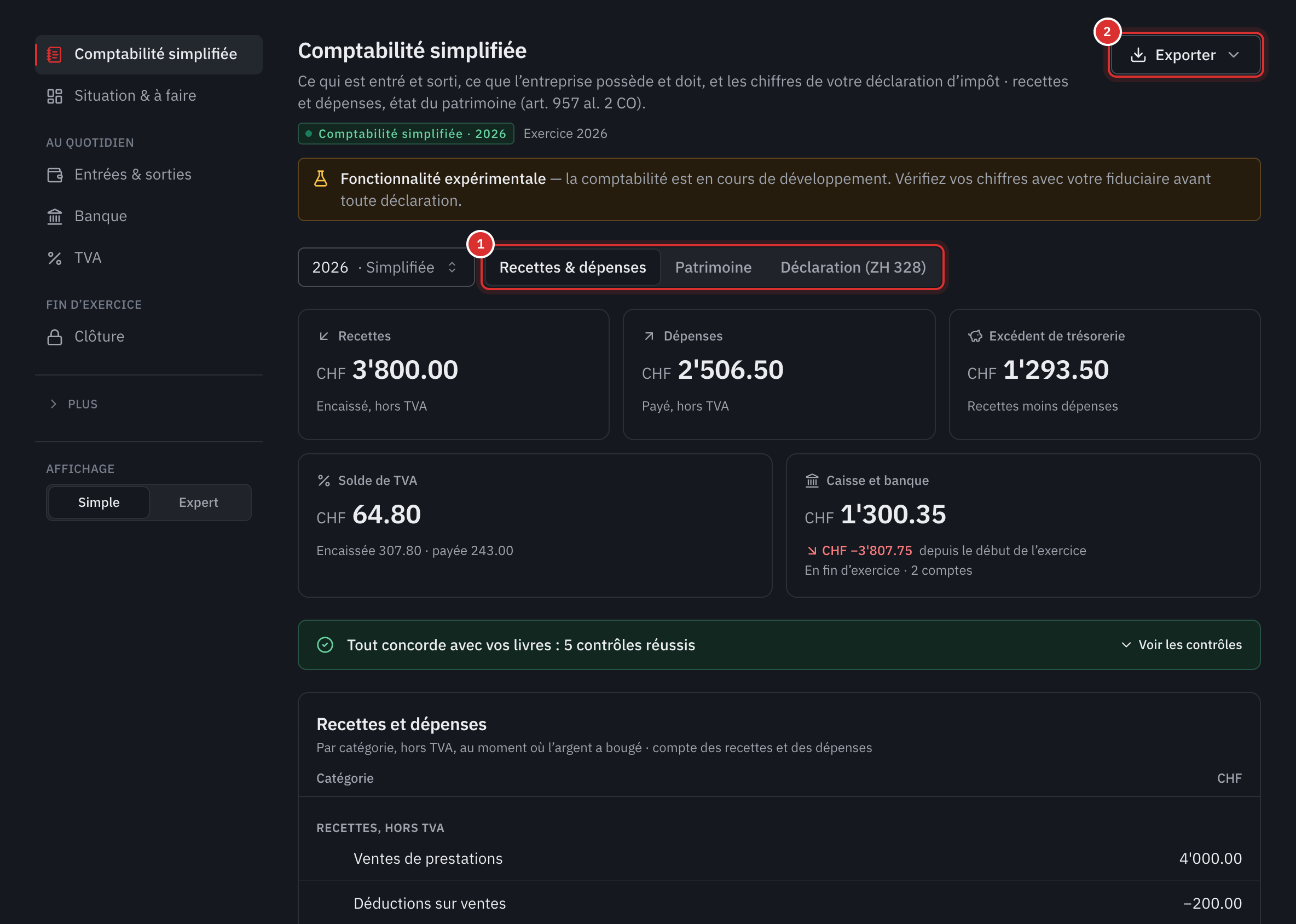Image resolution: width=1296 pixels, height=924 pixels.
Task: Click the green checkmark icon for contrôles réussis
Action: pos(325,645)
